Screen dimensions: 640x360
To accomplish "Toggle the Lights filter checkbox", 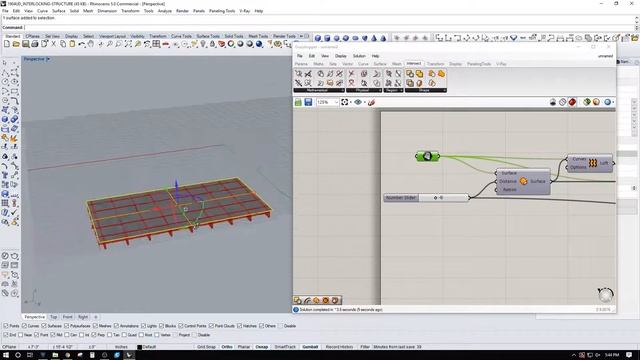I will 143,326.
